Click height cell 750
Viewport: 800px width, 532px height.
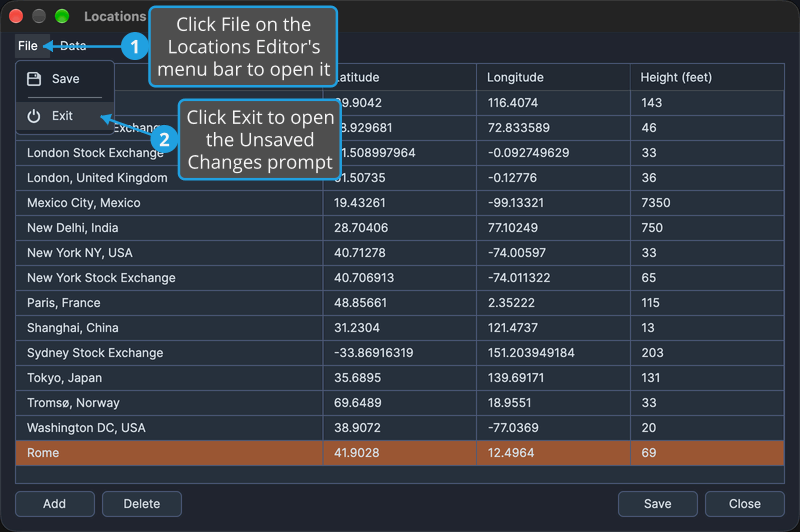(707, 228)
